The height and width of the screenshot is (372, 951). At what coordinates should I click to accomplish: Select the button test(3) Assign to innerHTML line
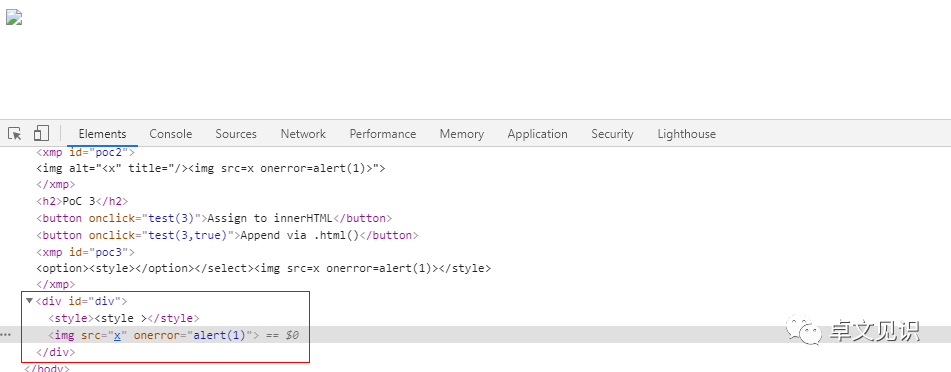(214, 218)
